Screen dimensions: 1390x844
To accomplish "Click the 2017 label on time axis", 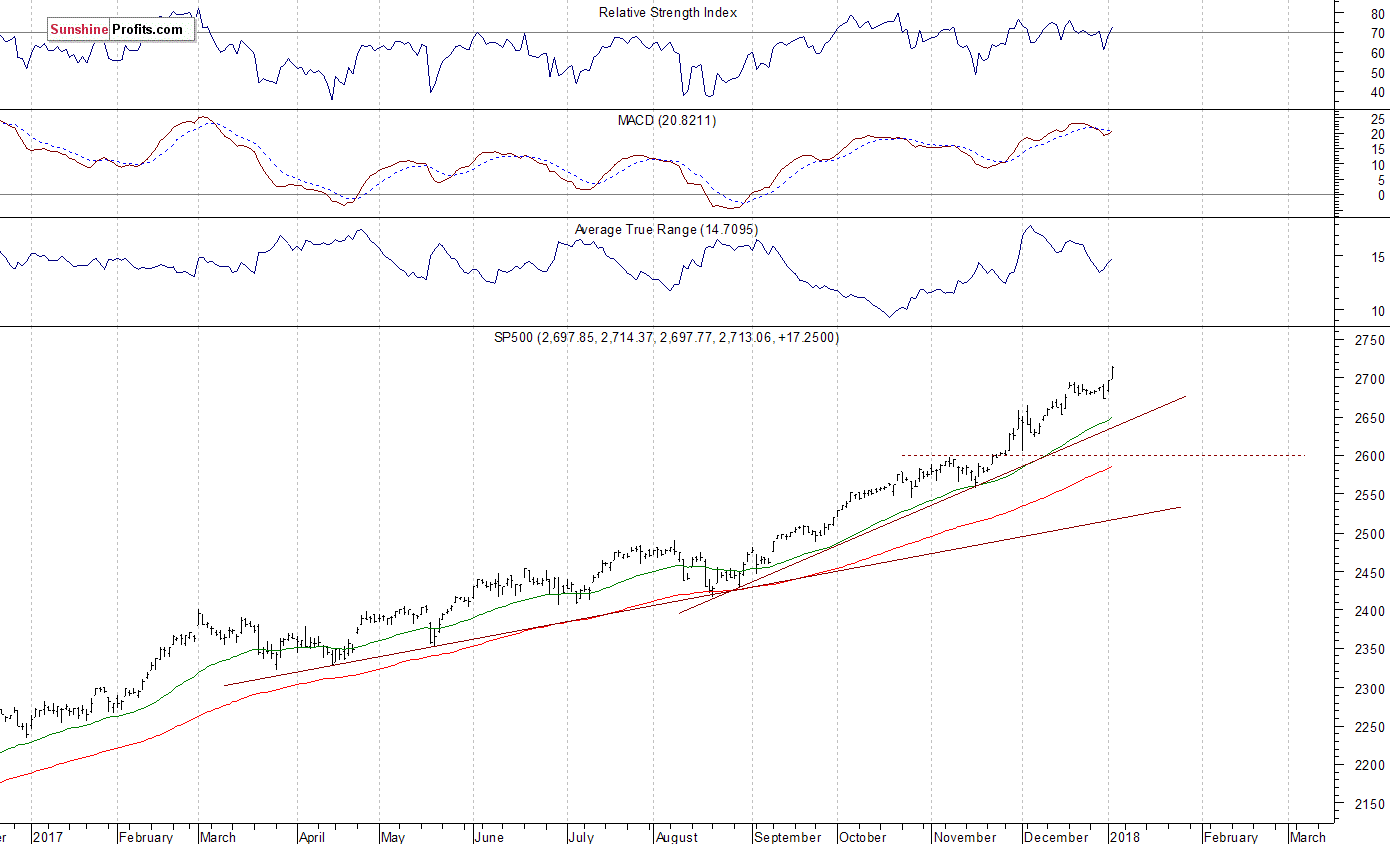I will click(46, 837).
